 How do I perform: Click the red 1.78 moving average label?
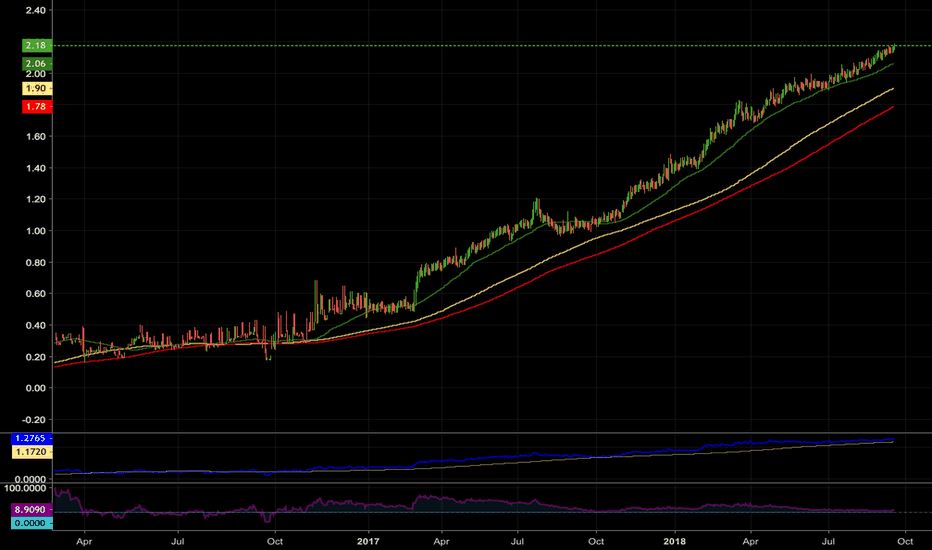coord(37,107)
